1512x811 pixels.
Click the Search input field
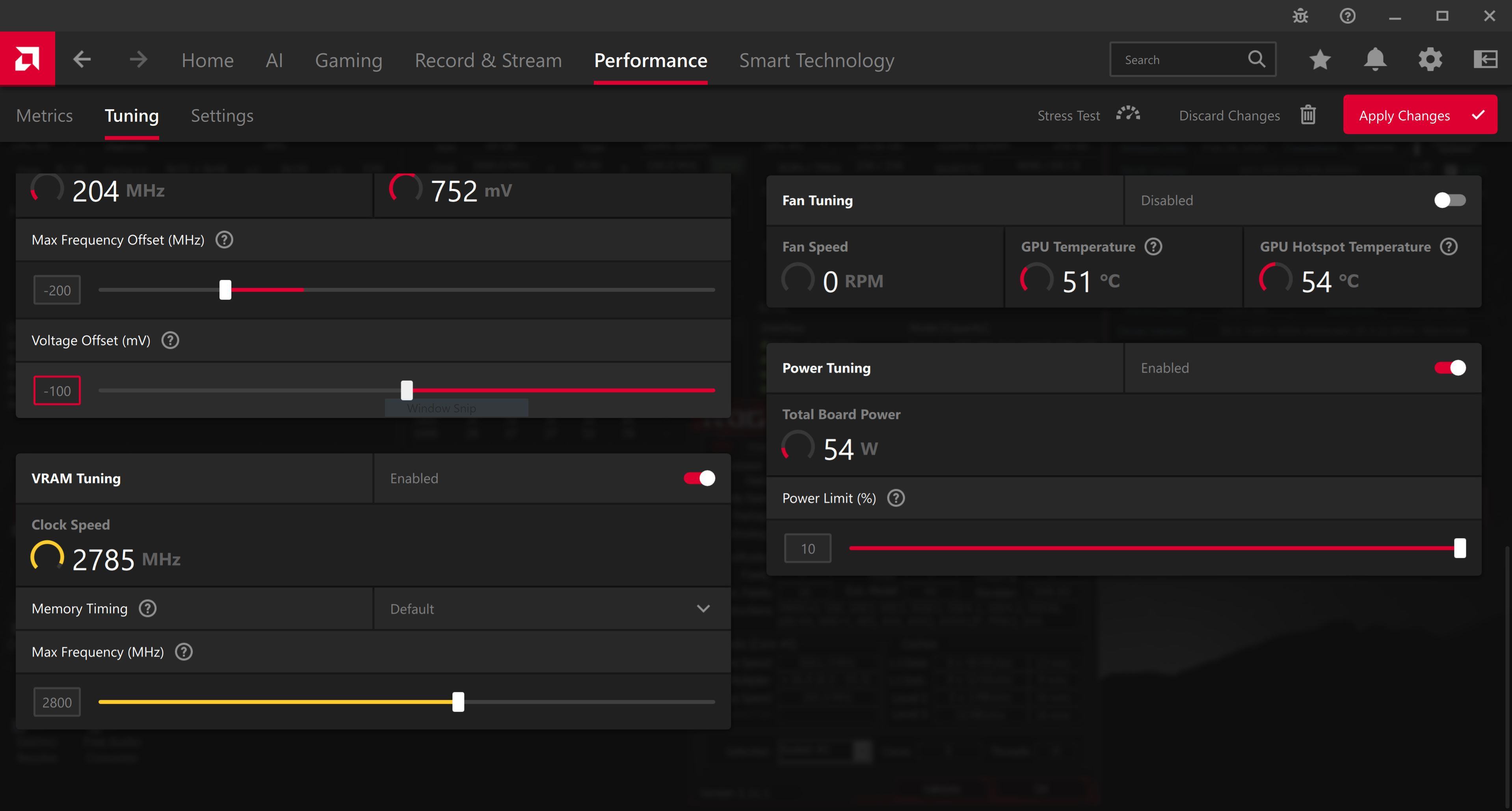[1180, 59]
